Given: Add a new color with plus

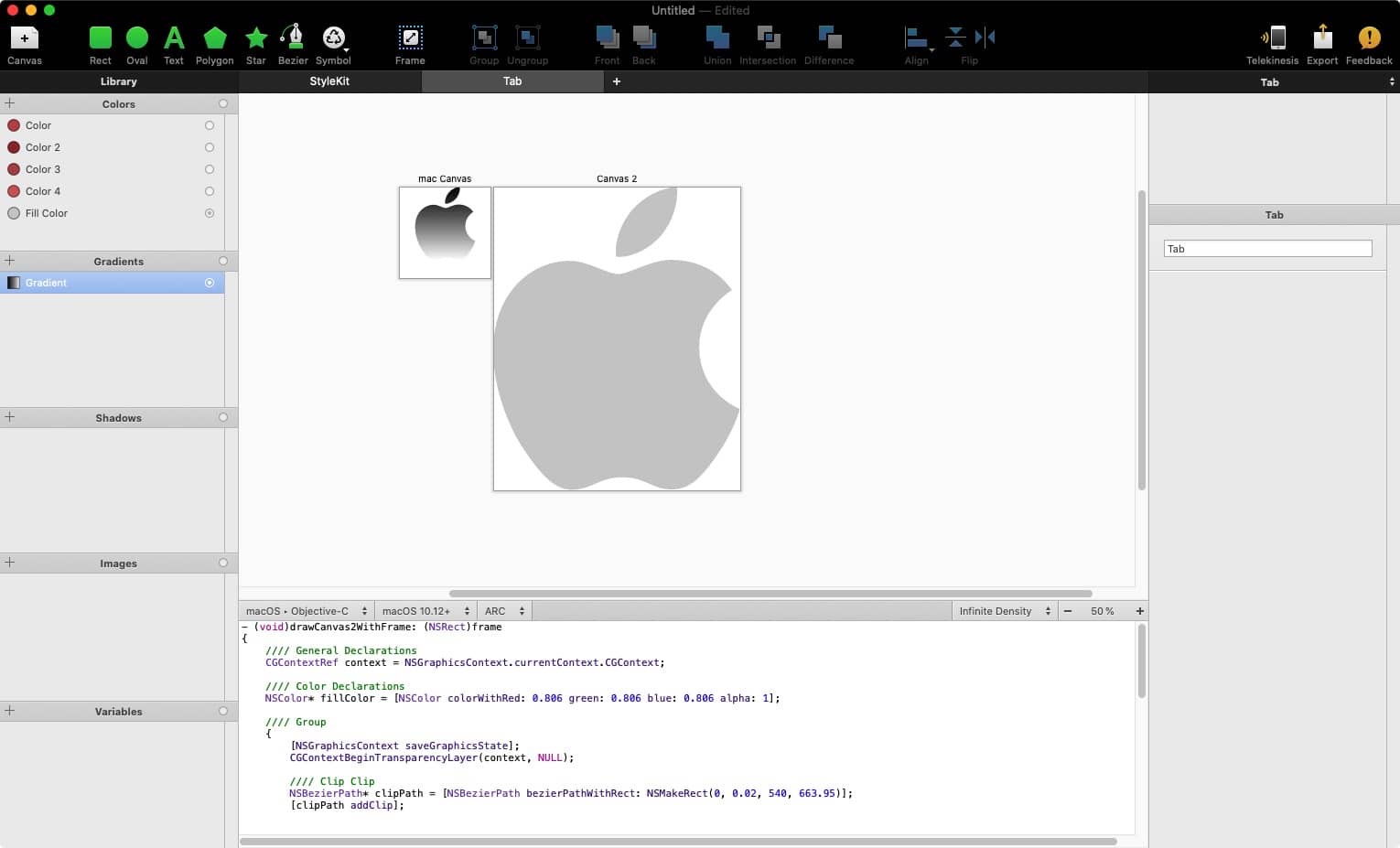Looking at the screenshot, I should point(10,103).
